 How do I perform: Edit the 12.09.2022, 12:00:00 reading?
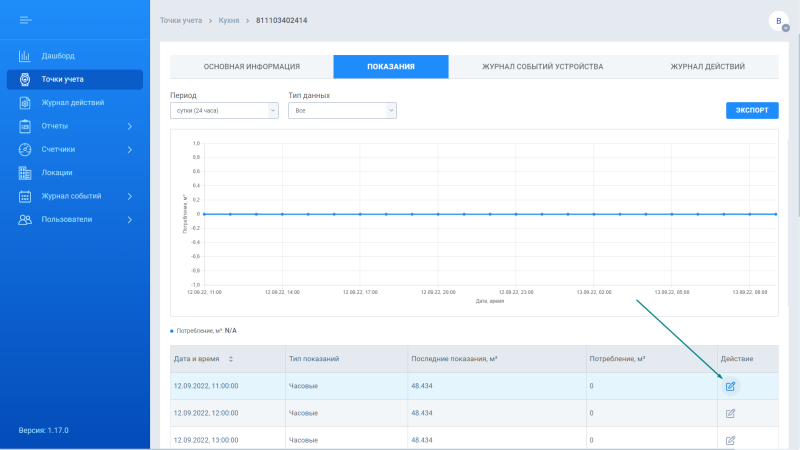[730, 413]
